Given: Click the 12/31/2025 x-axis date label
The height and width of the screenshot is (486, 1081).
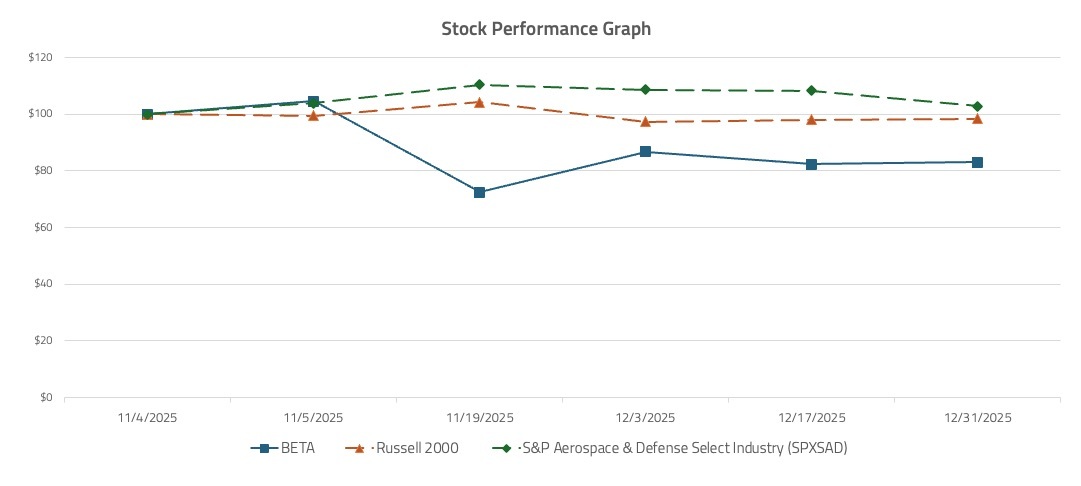Looking at the screenshot, I should pyautogui.click(x=977, y=417).
